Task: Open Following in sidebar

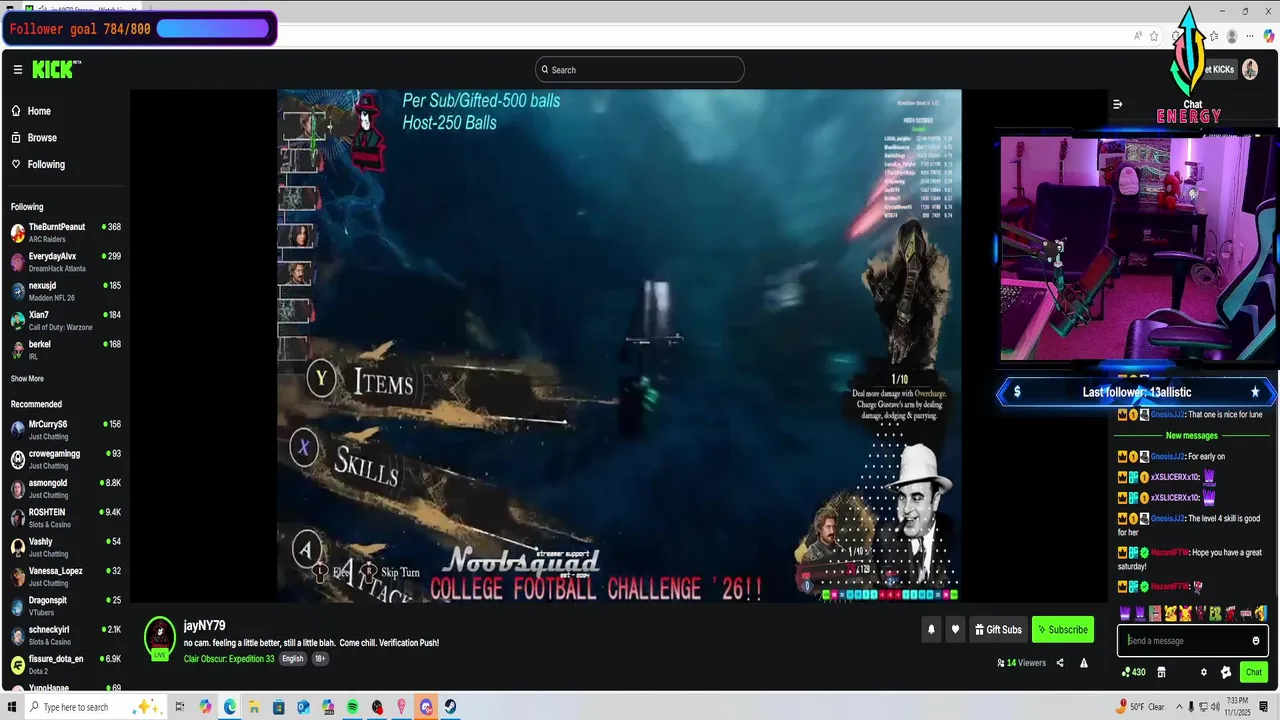Action: [46, 164]
